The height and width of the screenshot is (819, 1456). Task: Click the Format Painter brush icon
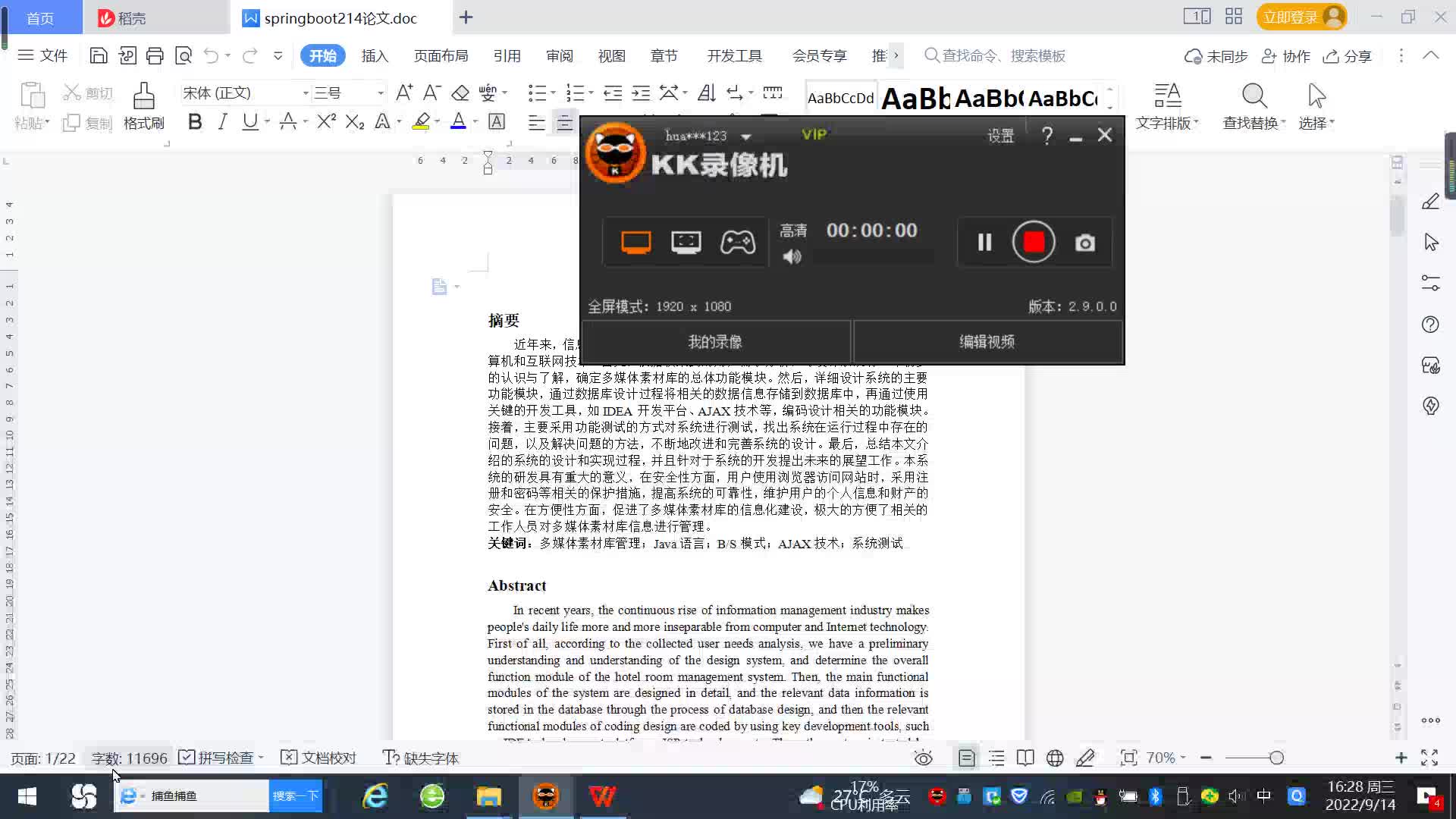[x=144, y=96]
